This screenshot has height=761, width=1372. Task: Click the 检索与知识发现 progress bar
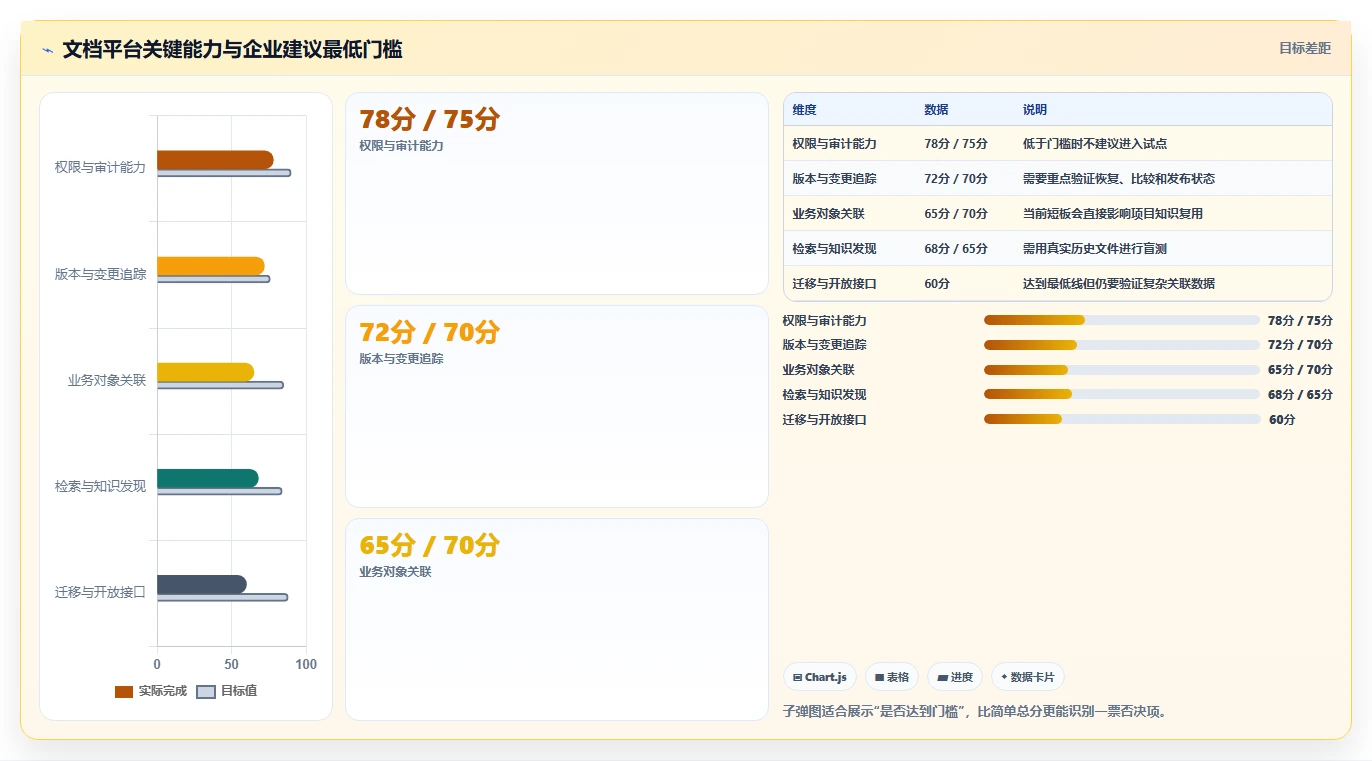pos(1121,395)
